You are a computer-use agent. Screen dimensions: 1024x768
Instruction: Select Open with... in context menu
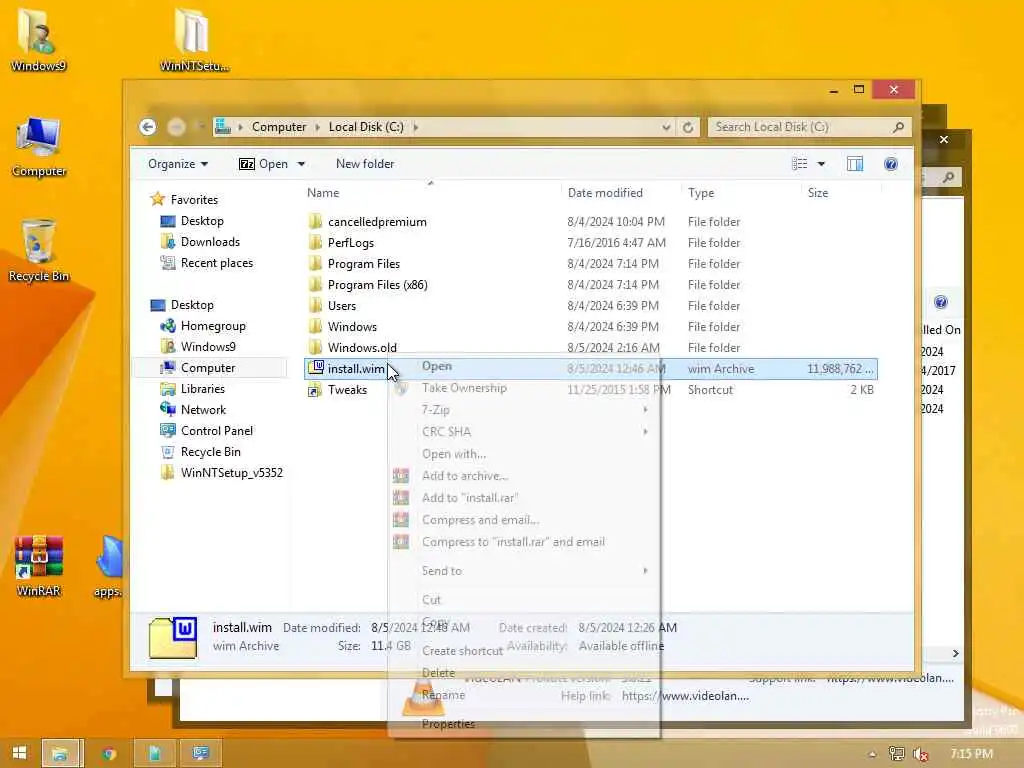pyautogui.click(x=524, y=454)
